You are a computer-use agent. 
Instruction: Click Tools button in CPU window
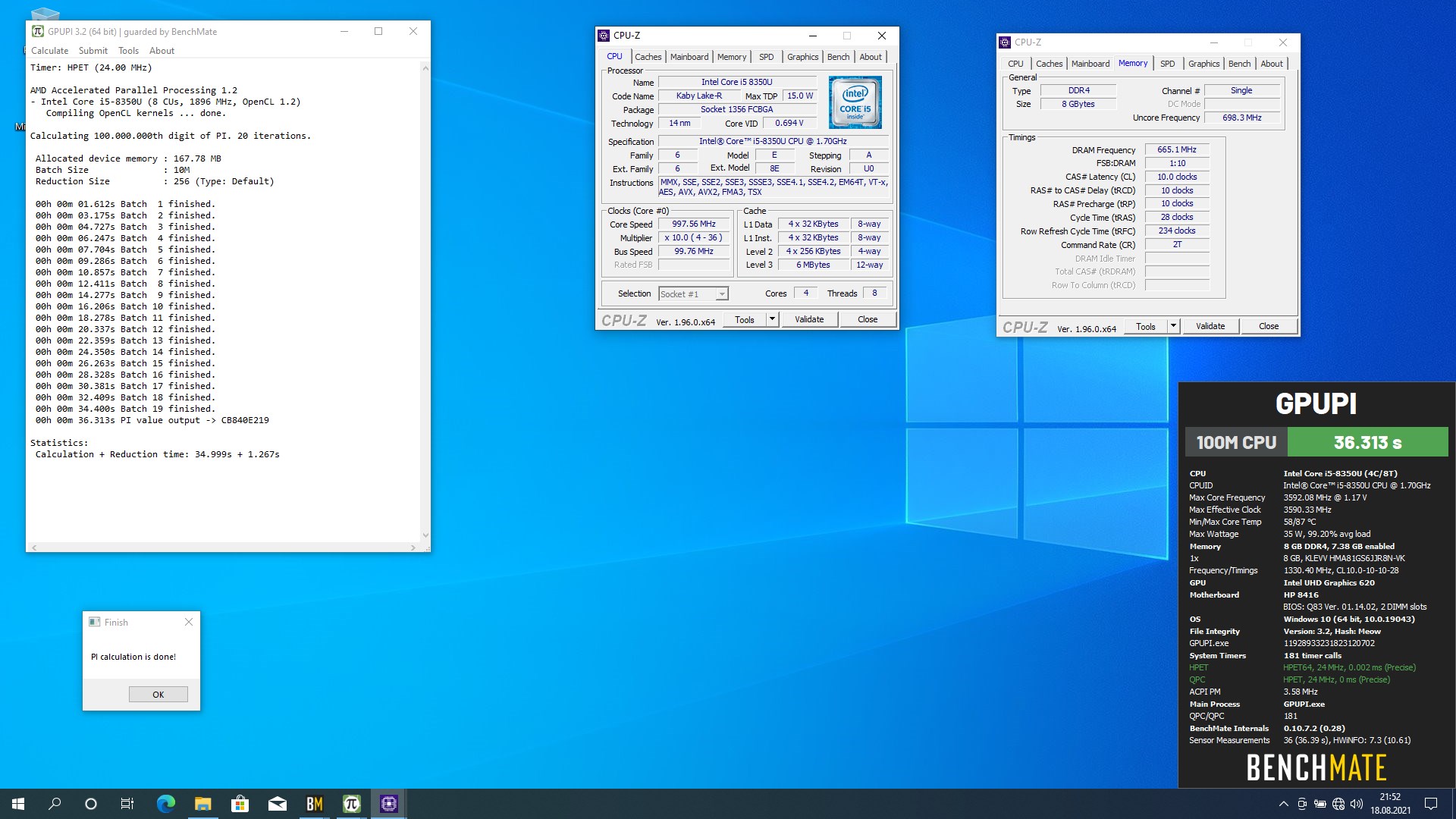coord(745,319)
